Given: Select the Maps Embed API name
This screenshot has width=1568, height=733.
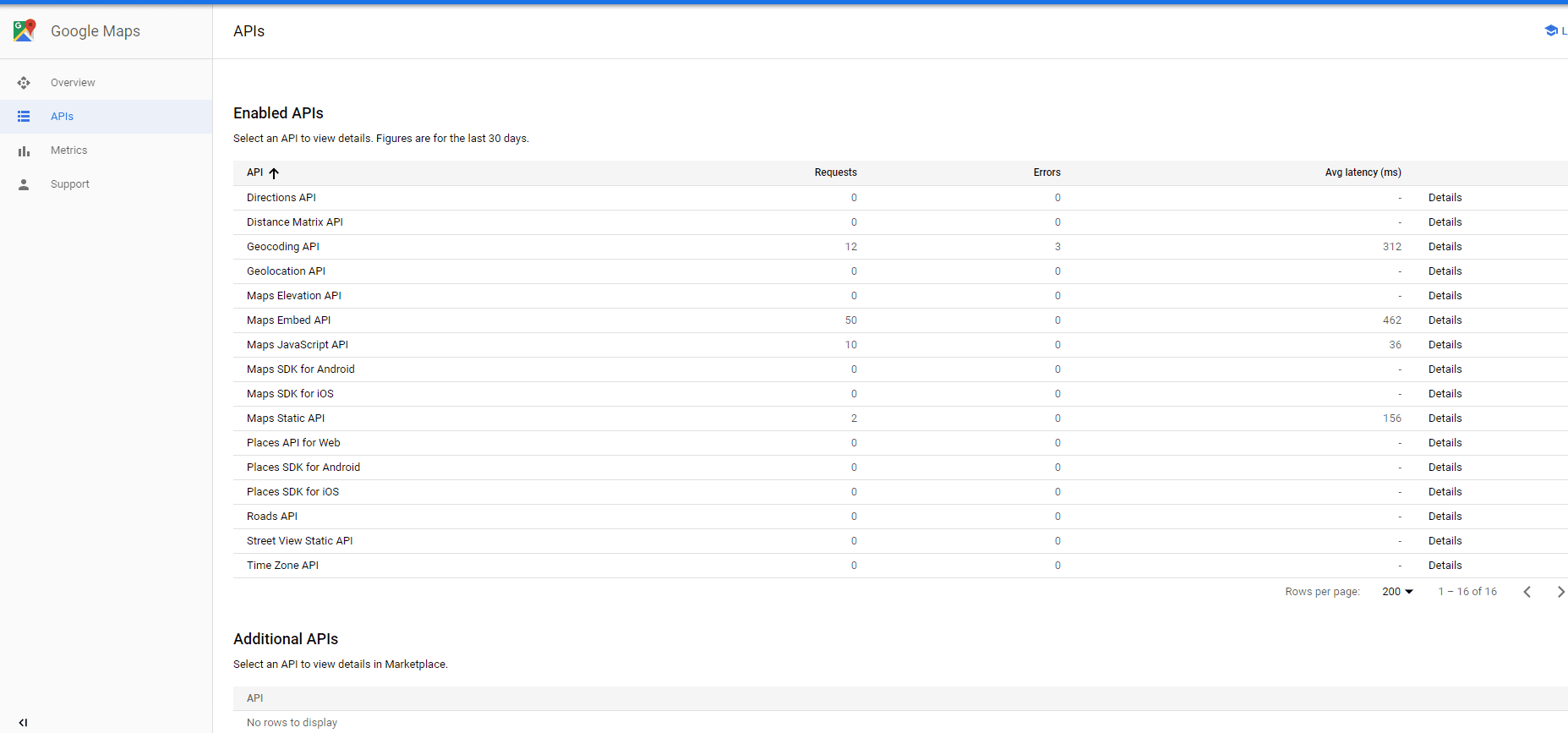Looking at the screenshot, I should click(288, 320).
